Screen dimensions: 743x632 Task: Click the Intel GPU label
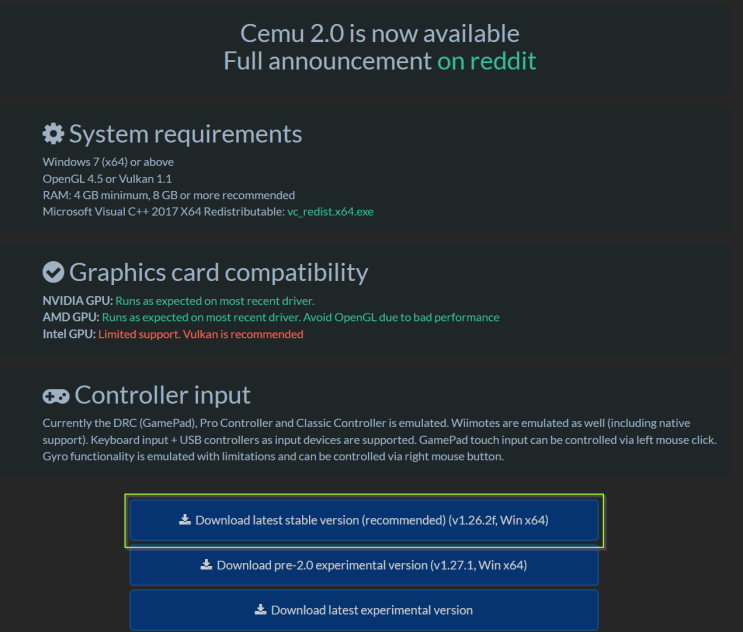click(x=69, y=334)
